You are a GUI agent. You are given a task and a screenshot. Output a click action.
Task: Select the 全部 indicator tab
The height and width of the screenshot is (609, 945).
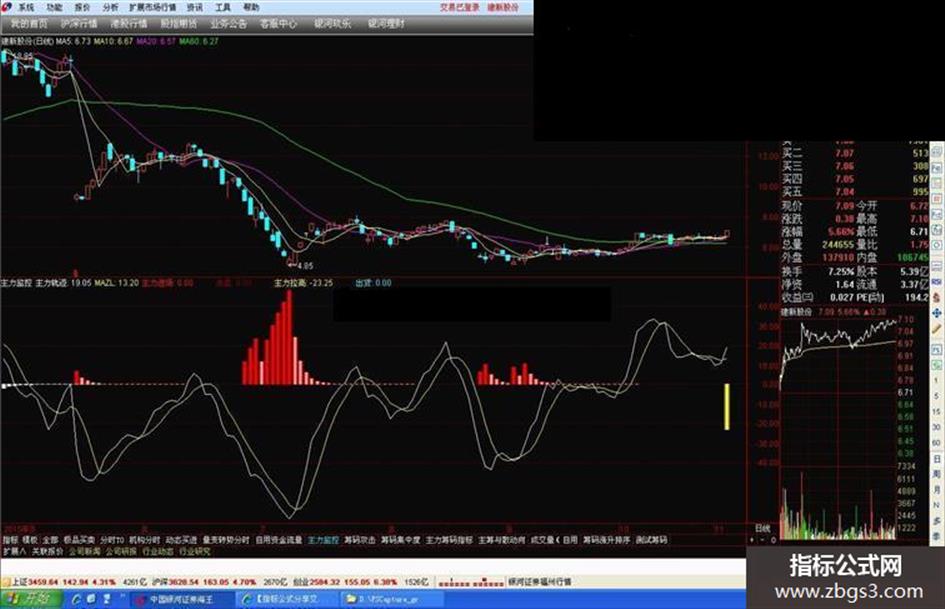pos(50,540)
